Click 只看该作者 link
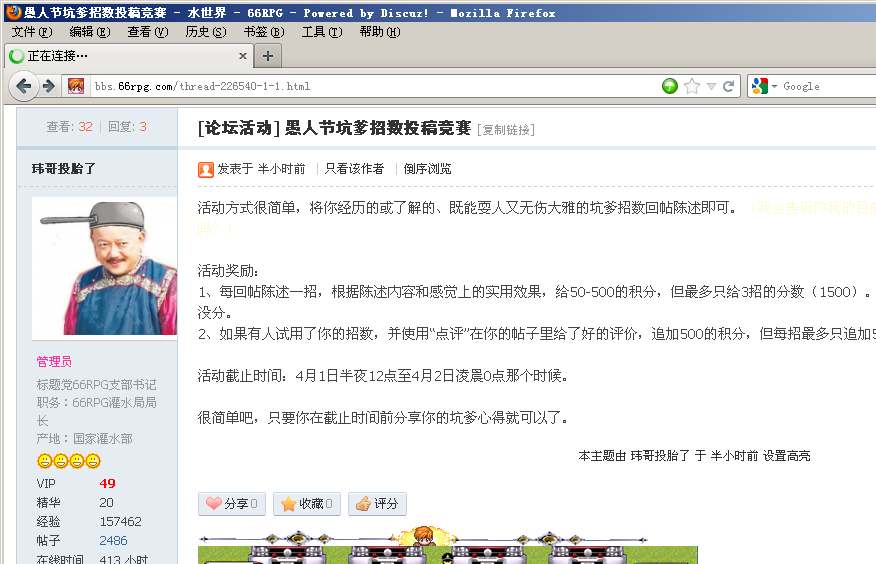 pos(354,169)
